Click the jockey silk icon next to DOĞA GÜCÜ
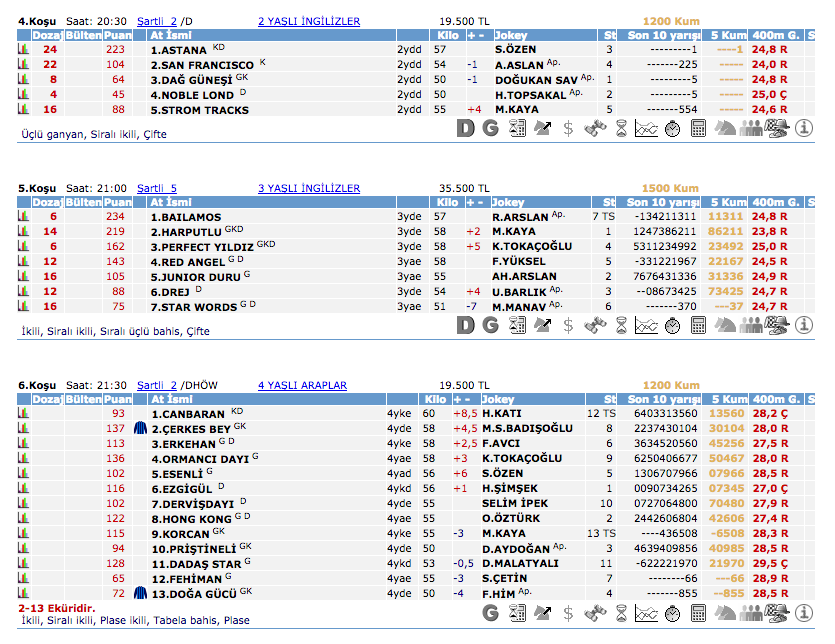The image size is (835, 644). pos(139,593)
